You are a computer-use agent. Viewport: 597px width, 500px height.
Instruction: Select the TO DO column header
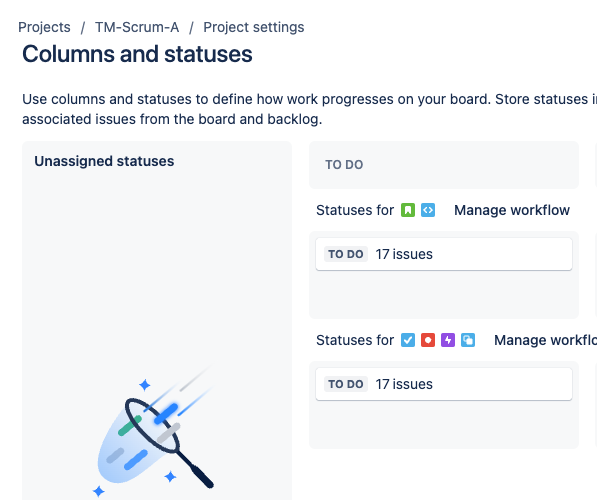(444, 165)
